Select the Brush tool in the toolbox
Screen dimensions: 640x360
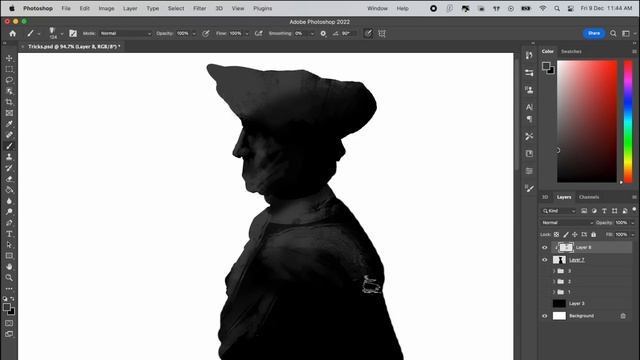coord(9,146)
